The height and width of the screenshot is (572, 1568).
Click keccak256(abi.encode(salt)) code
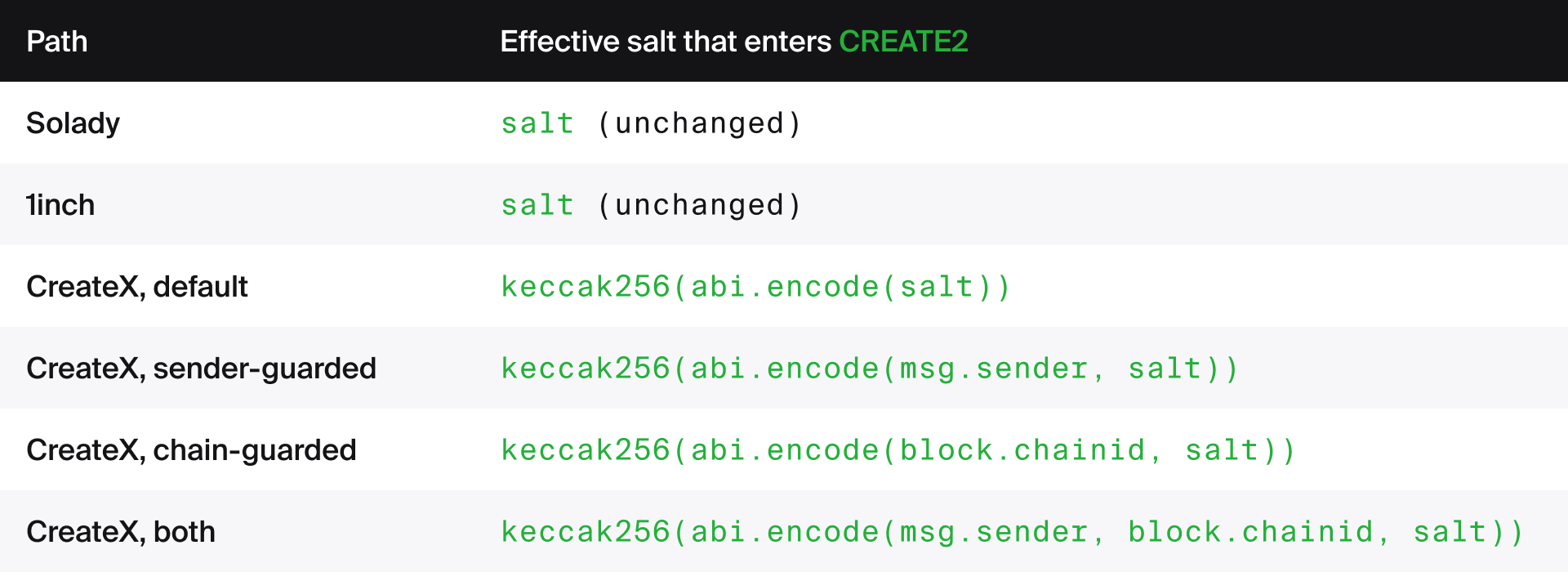[756, 287]
